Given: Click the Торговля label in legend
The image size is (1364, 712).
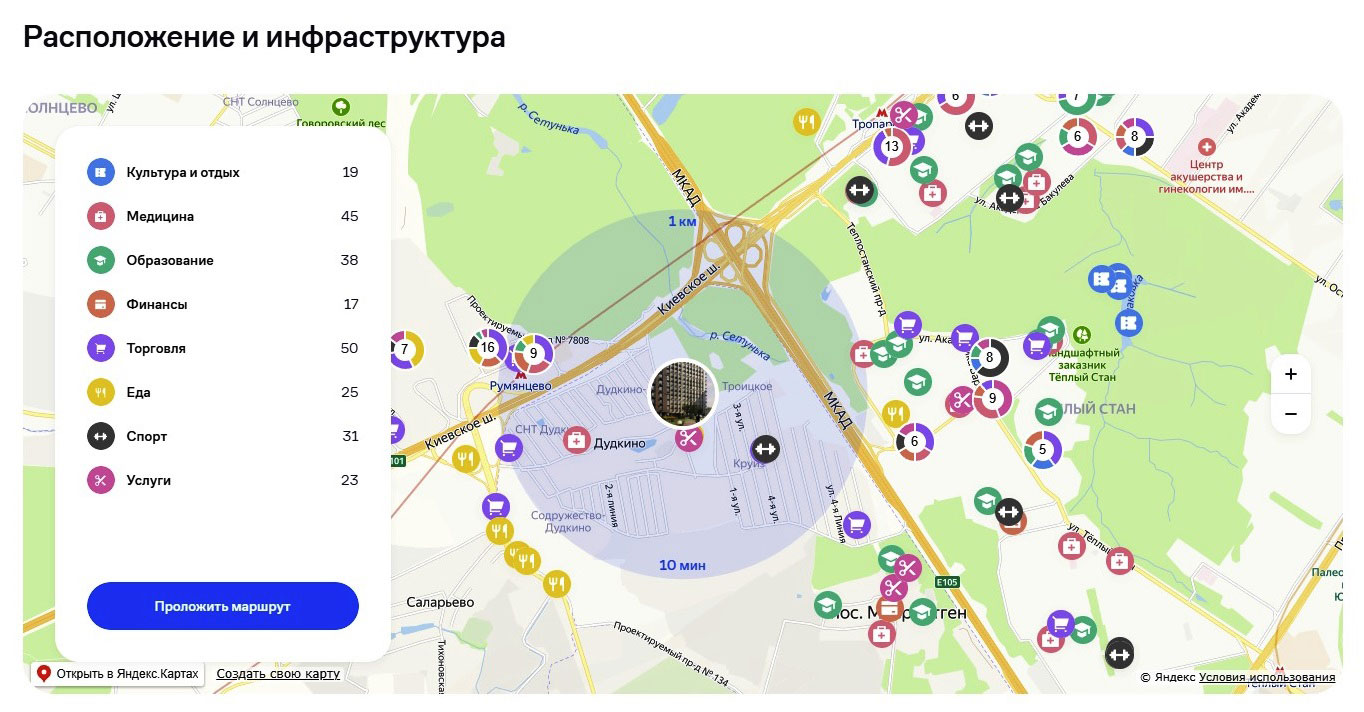Looking at the screenshot, I should pos(156,349).
